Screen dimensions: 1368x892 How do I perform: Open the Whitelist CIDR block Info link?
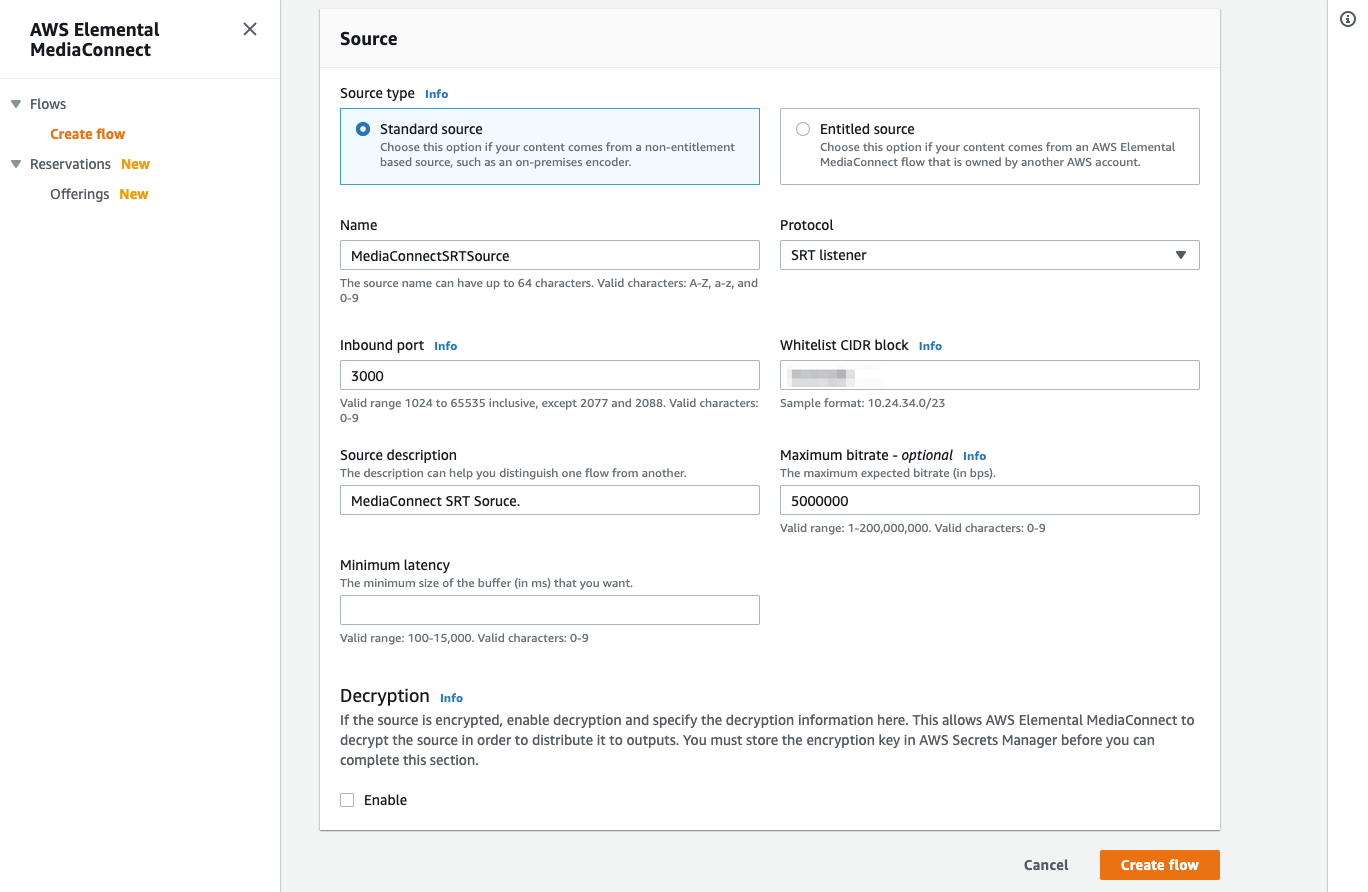(930, 345)
